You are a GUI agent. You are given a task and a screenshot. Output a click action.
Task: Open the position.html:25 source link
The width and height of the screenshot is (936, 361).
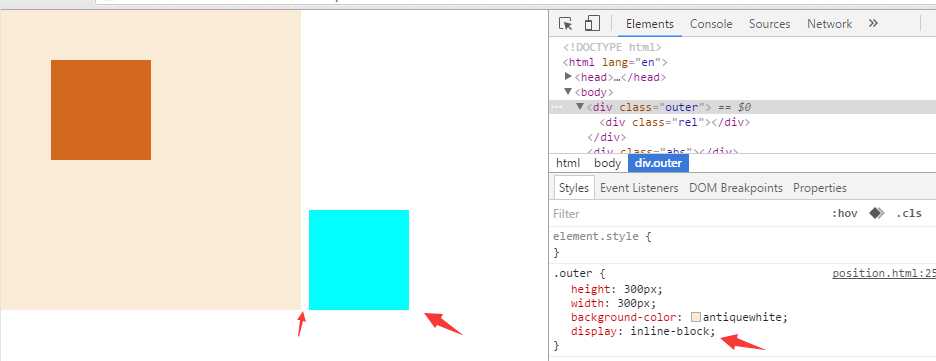pos(883,273)
